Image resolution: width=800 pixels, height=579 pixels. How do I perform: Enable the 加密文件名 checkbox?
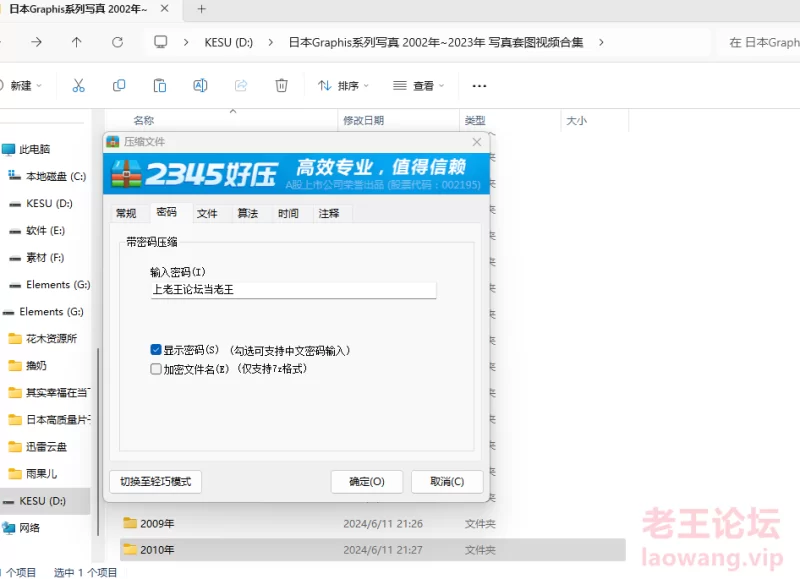(156, 369)
